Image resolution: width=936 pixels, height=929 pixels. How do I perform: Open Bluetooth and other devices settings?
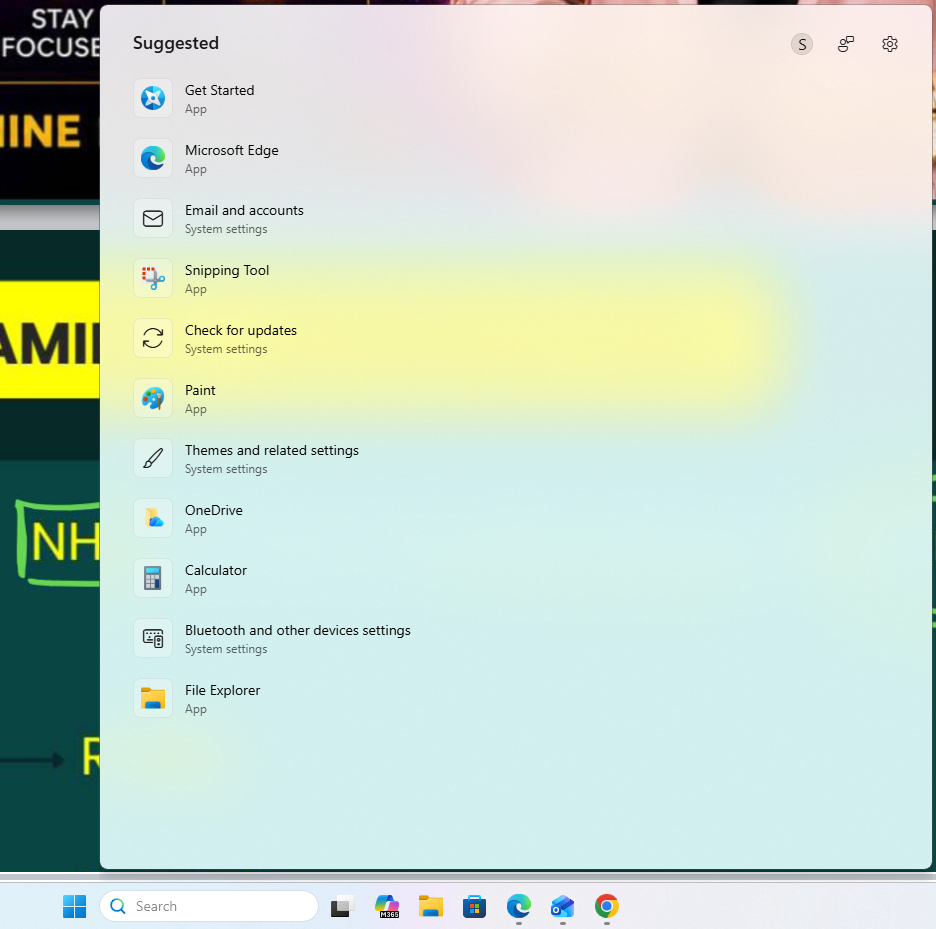pos(272,638)
